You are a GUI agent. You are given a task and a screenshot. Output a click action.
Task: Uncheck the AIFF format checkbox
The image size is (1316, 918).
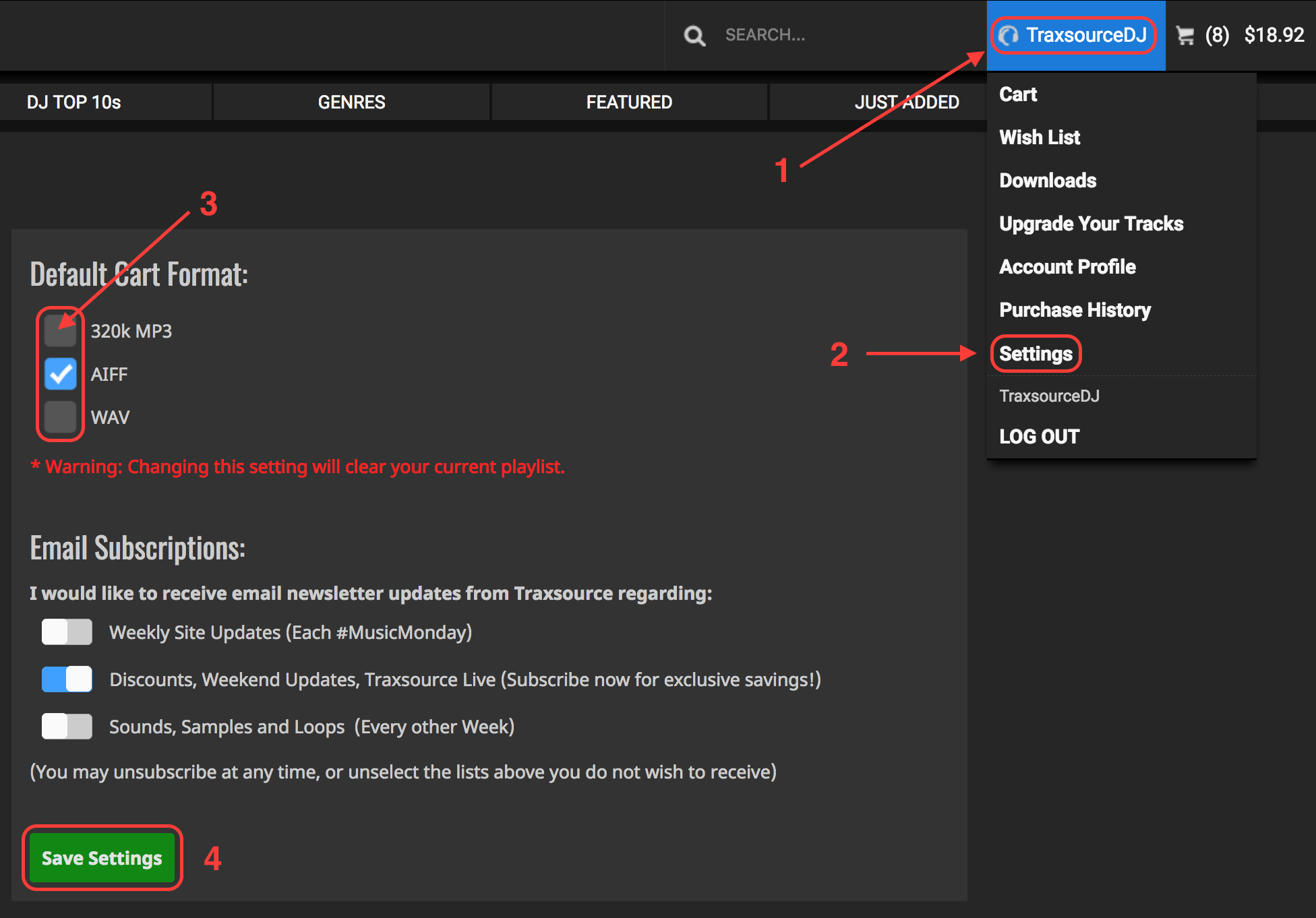(x=61, y=374)
